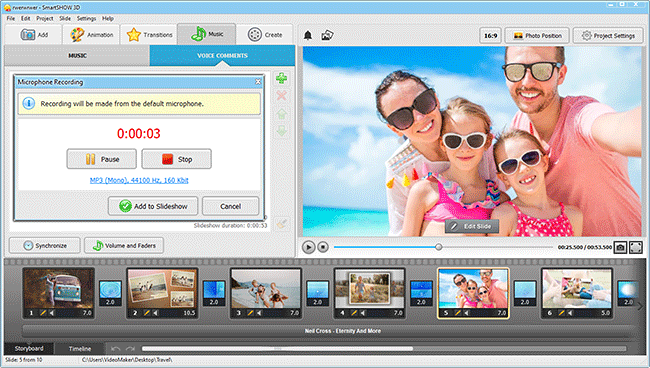The image size is (650, 368).
Task: Select the VOICE COMMENTS sub-tab
Action: pos(222,56)
